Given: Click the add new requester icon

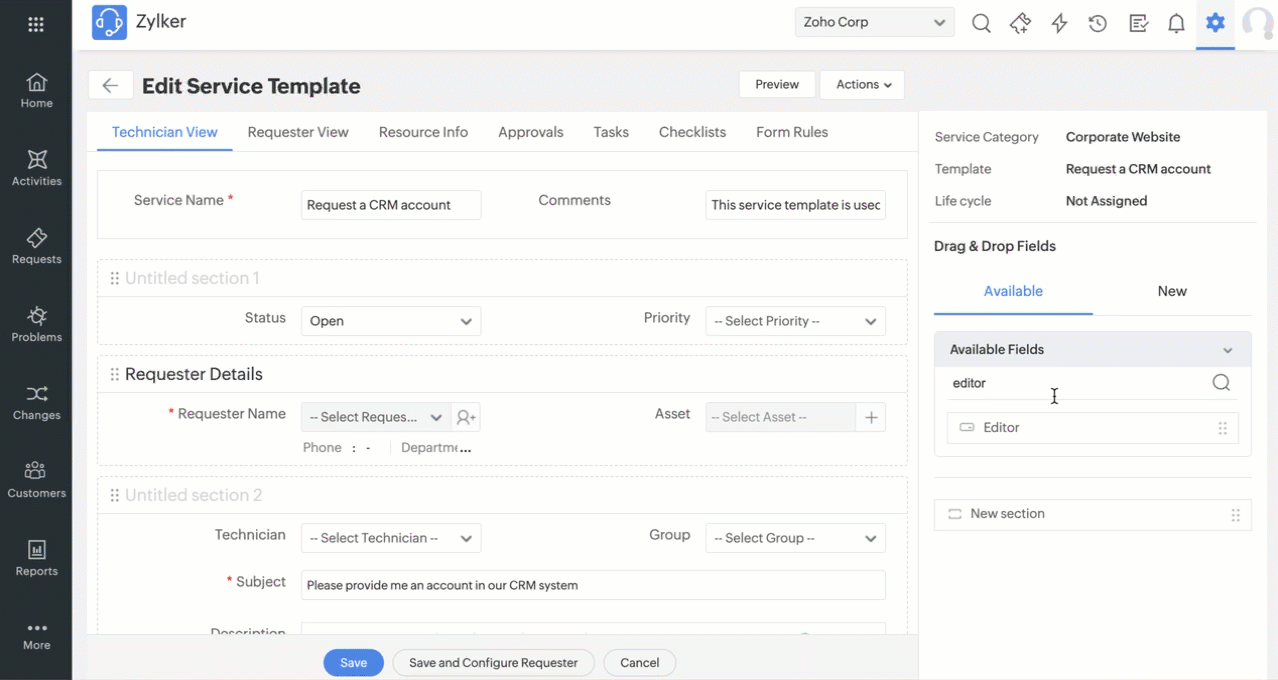Looking at the screenshot, I should 466,417.
